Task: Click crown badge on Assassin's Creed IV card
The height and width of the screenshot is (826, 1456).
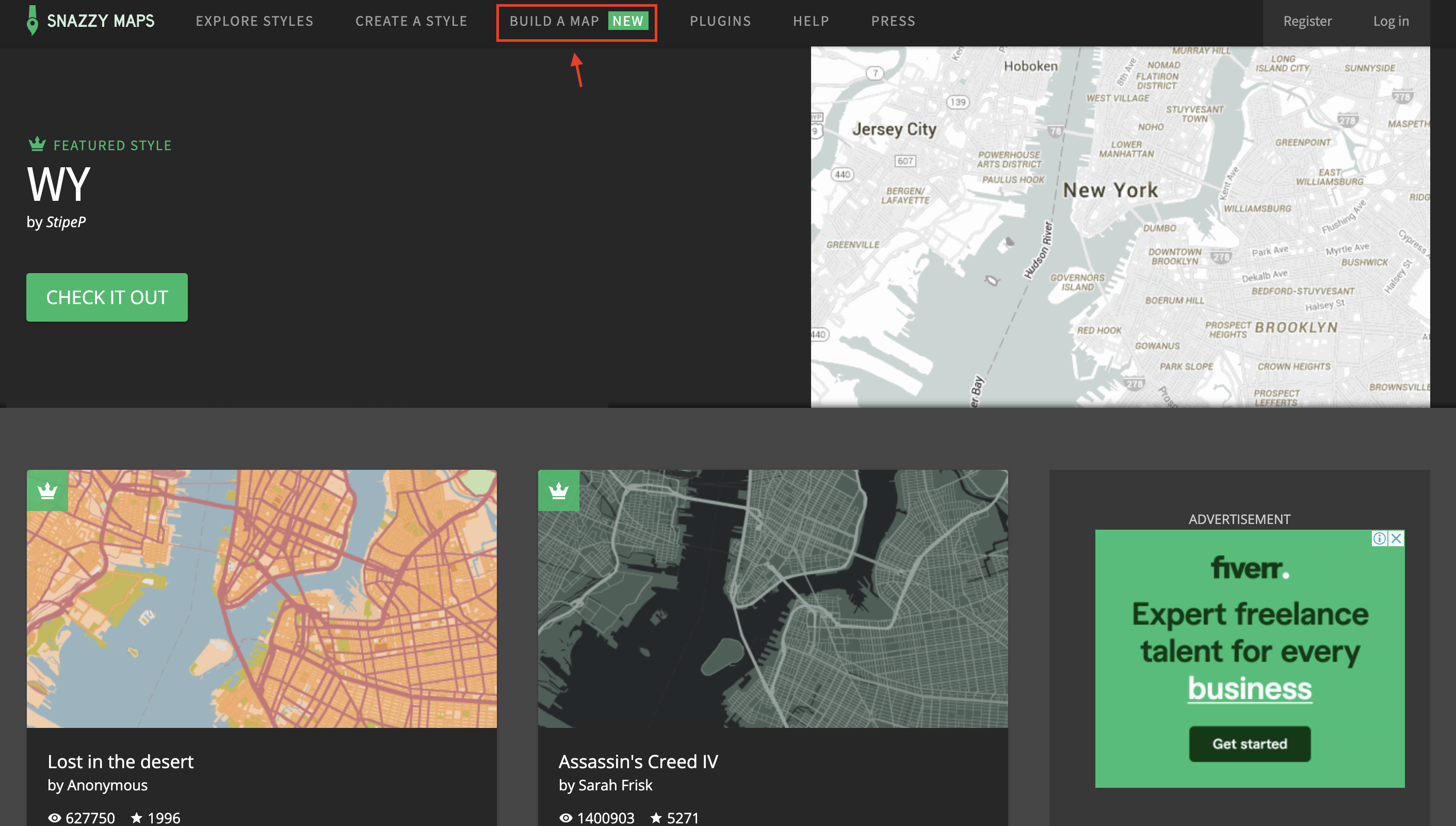Action: point(558,490)
